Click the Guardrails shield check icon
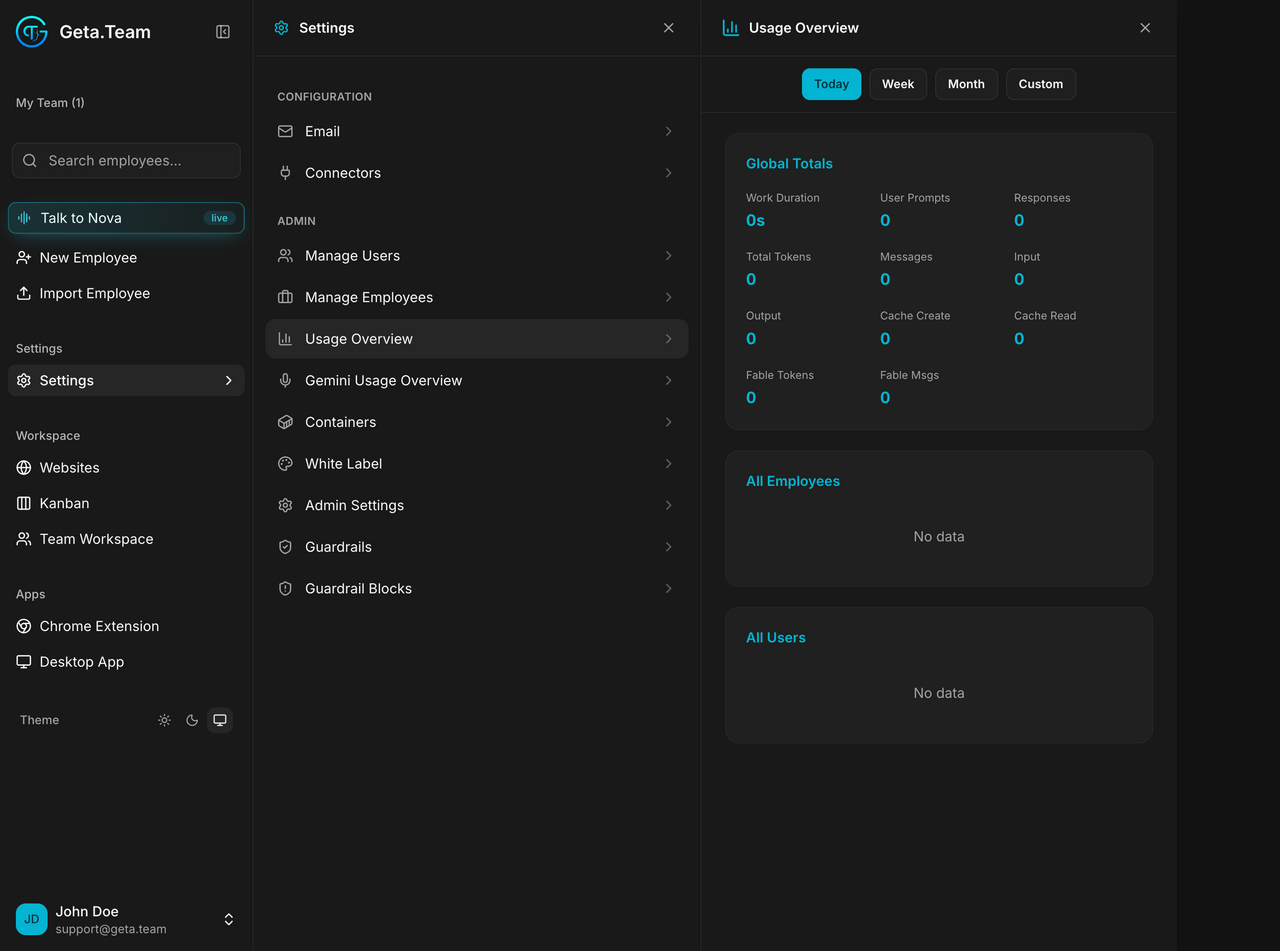The image size is (1280, 951). tap(285, 547)
